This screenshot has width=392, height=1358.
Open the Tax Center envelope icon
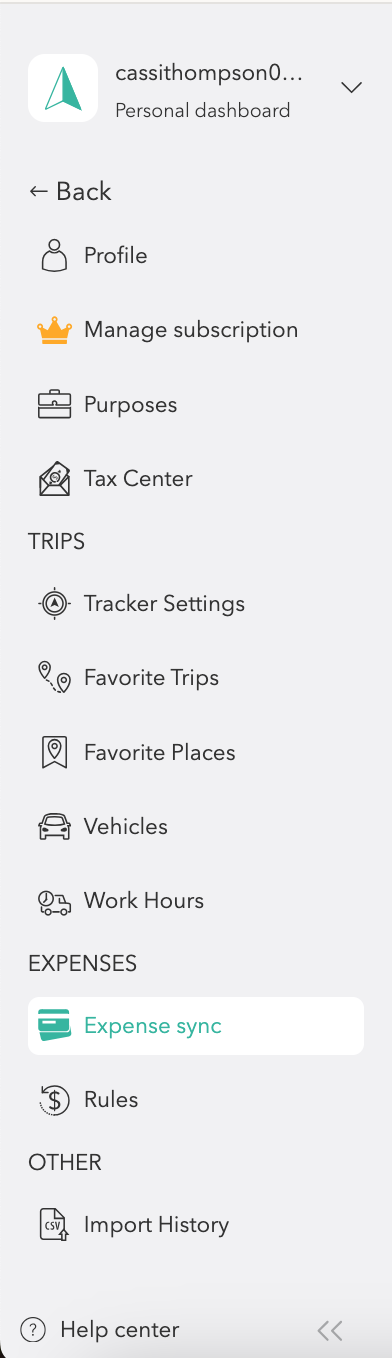54,479
